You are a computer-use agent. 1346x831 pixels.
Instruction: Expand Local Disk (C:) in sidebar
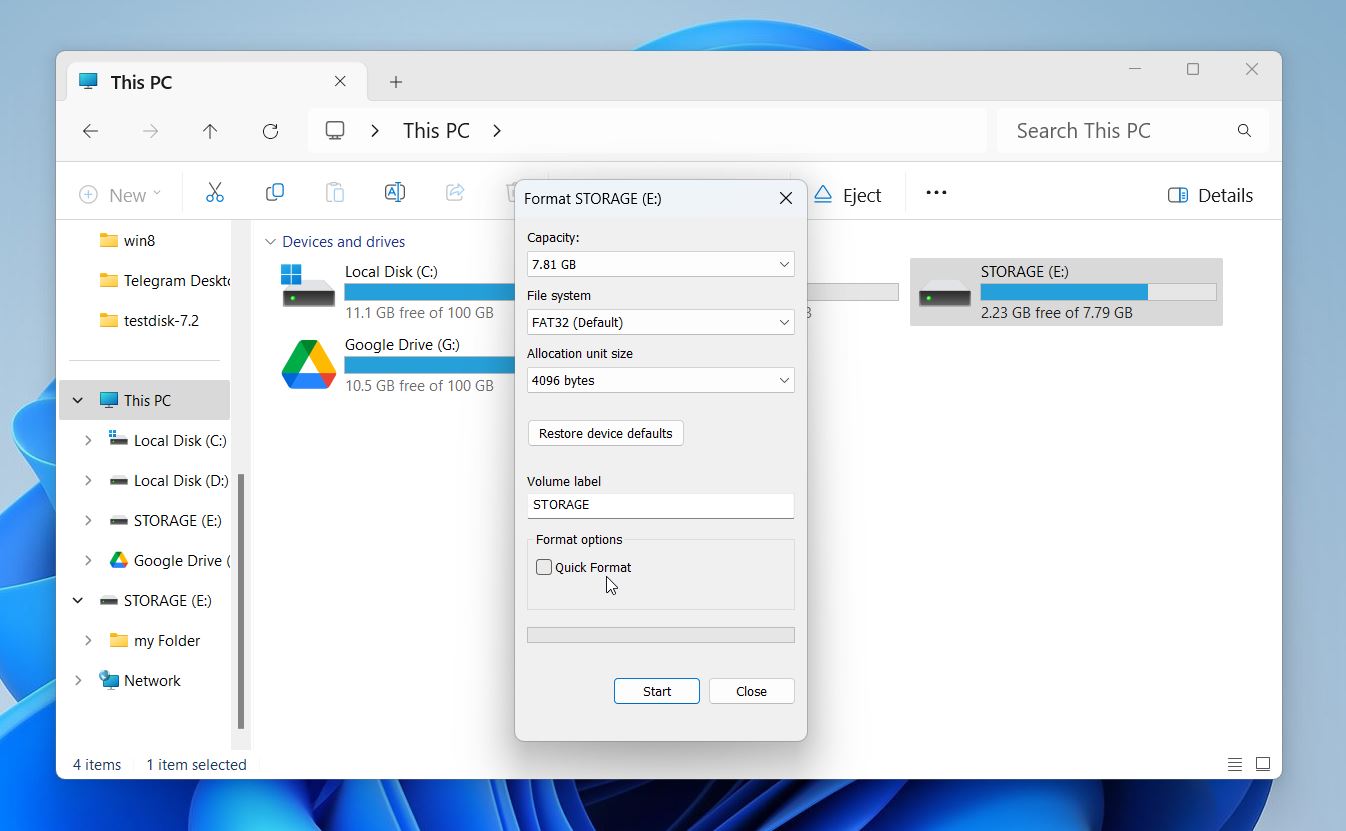pyautogui.click(x=88, y=440)
